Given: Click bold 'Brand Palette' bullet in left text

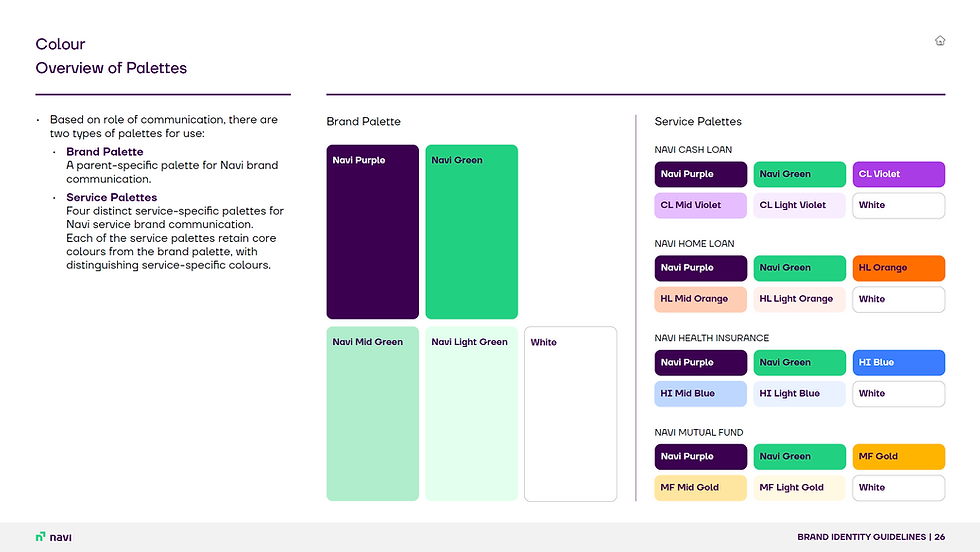Looking at the screenshot, I should click(104, 152).
